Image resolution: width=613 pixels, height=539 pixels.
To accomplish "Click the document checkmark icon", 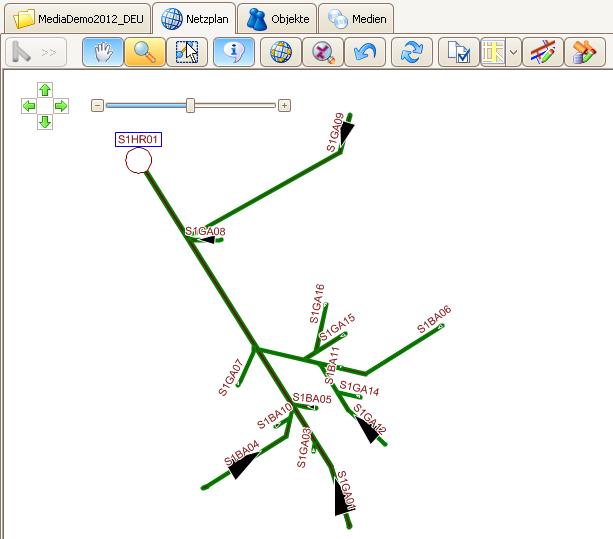I will (x=459, y=52).
